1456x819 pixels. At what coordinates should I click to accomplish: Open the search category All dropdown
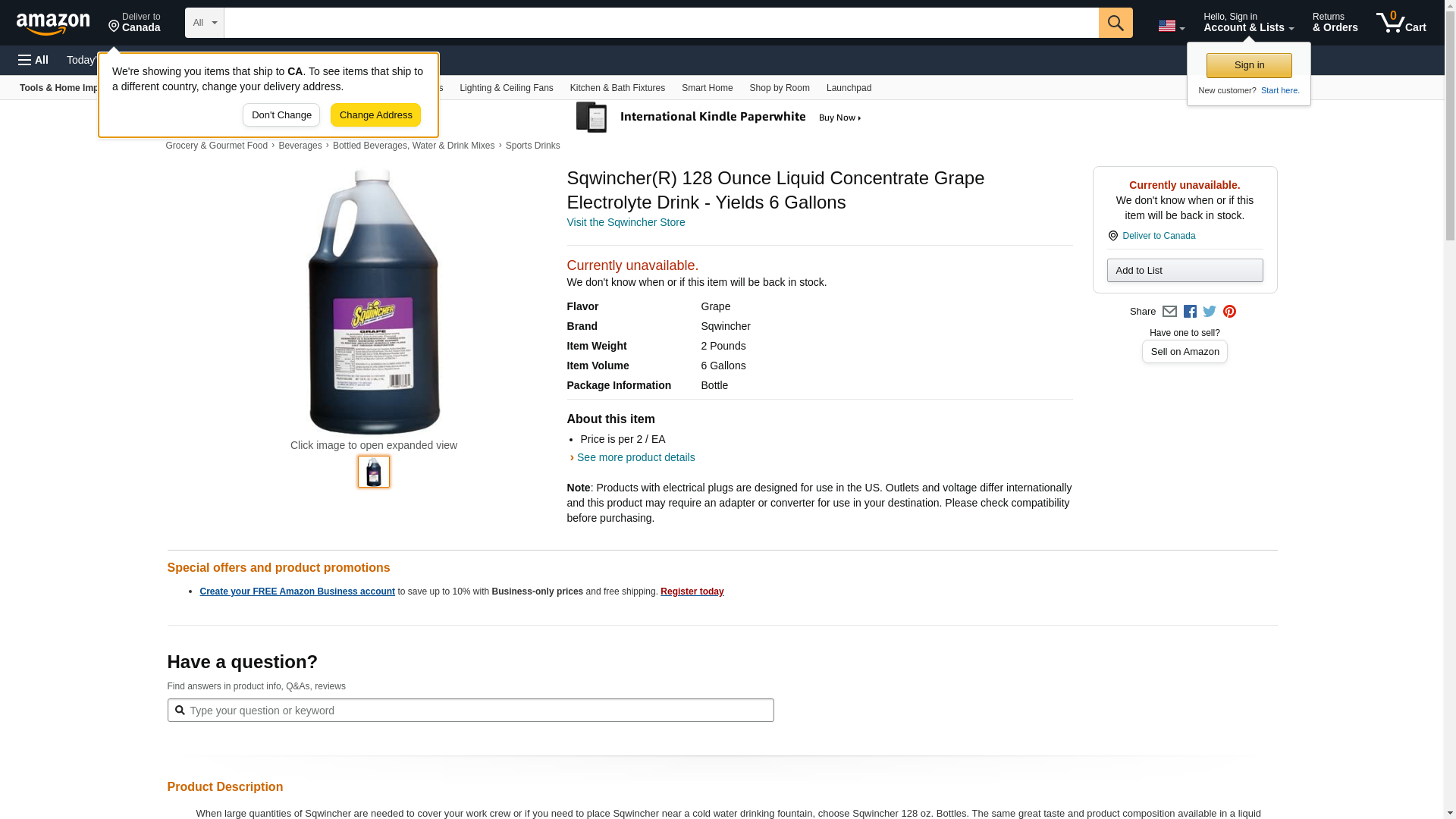(204, 23)
